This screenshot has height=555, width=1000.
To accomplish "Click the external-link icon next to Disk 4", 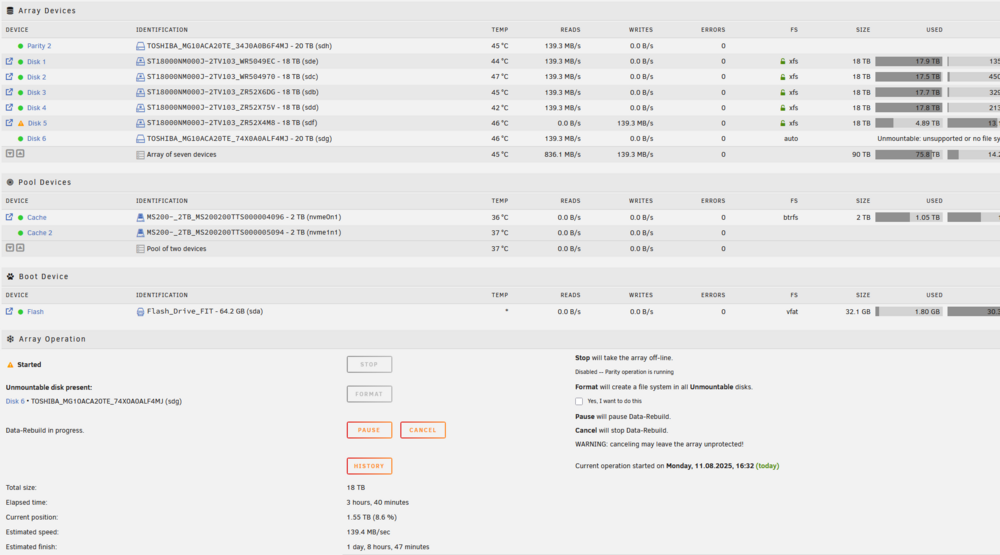I will (x=9, y=107).
